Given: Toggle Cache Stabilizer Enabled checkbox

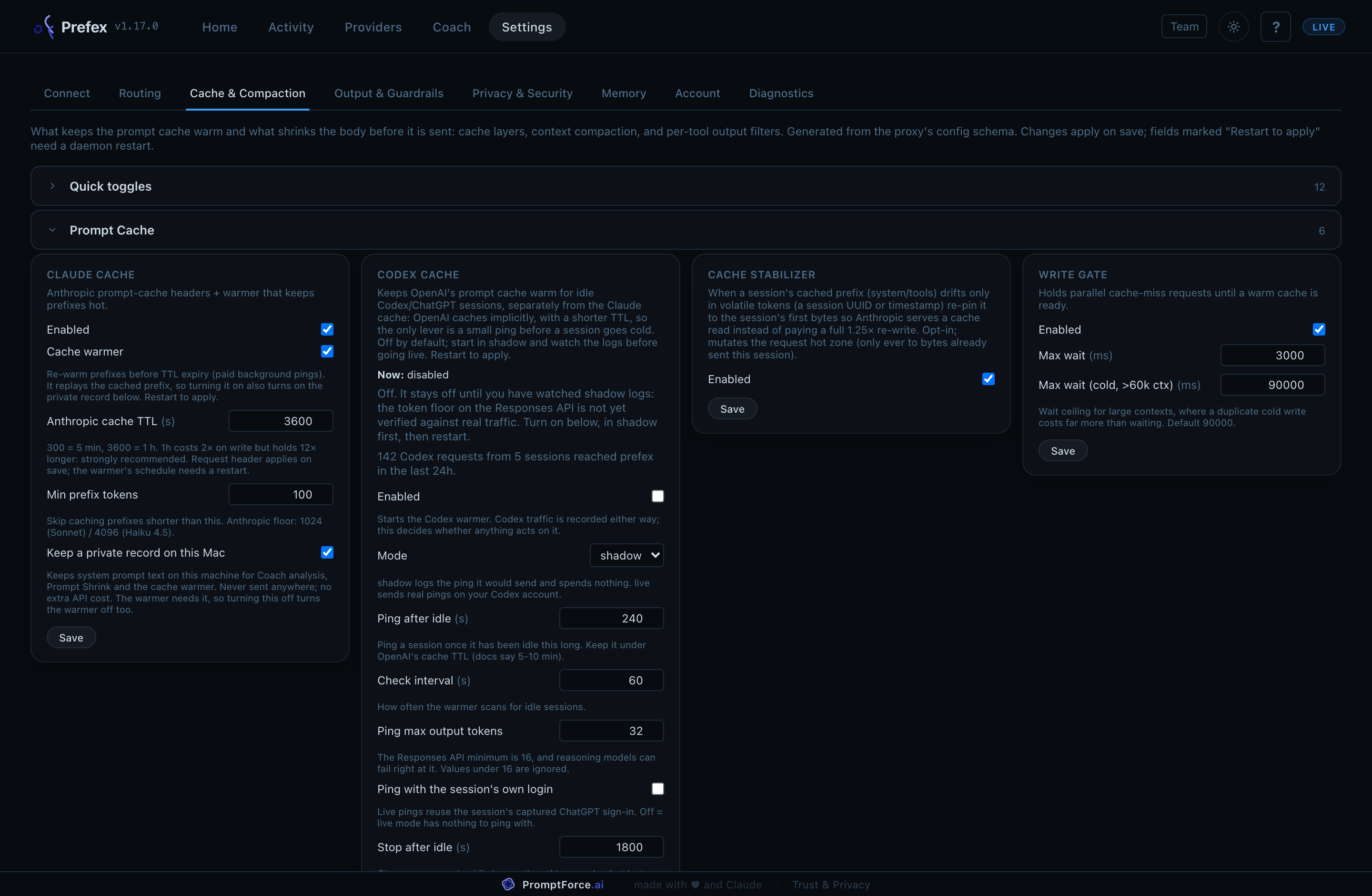Looking at the screenshot, I should point(988,379).
